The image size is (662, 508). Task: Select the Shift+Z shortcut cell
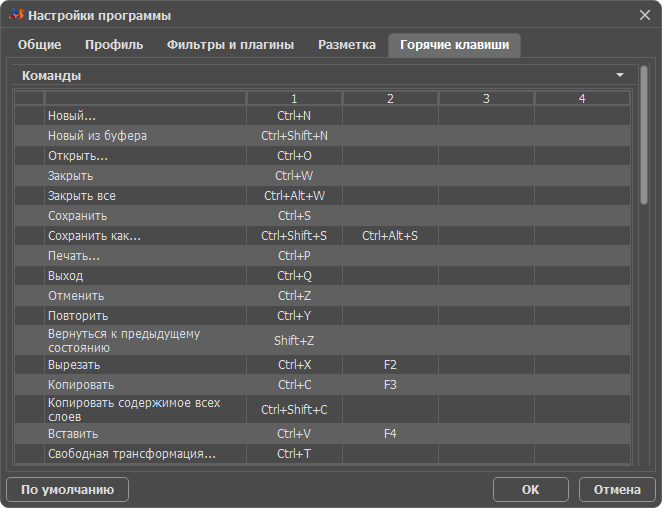click(294, 340)
